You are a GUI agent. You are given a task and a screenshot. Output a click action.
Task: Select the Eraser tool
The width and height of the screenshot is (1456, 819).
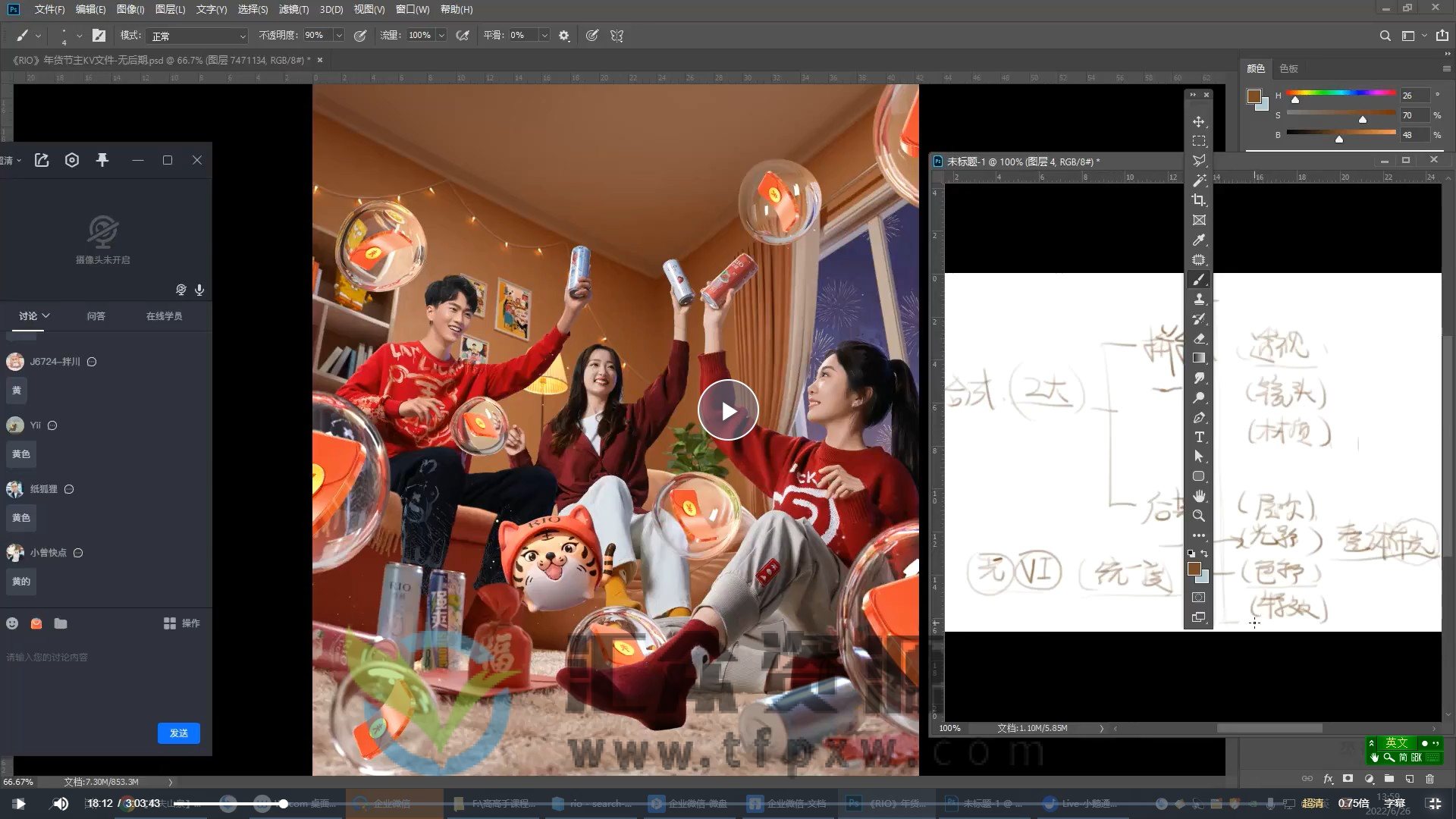(x=1198, y=339)
